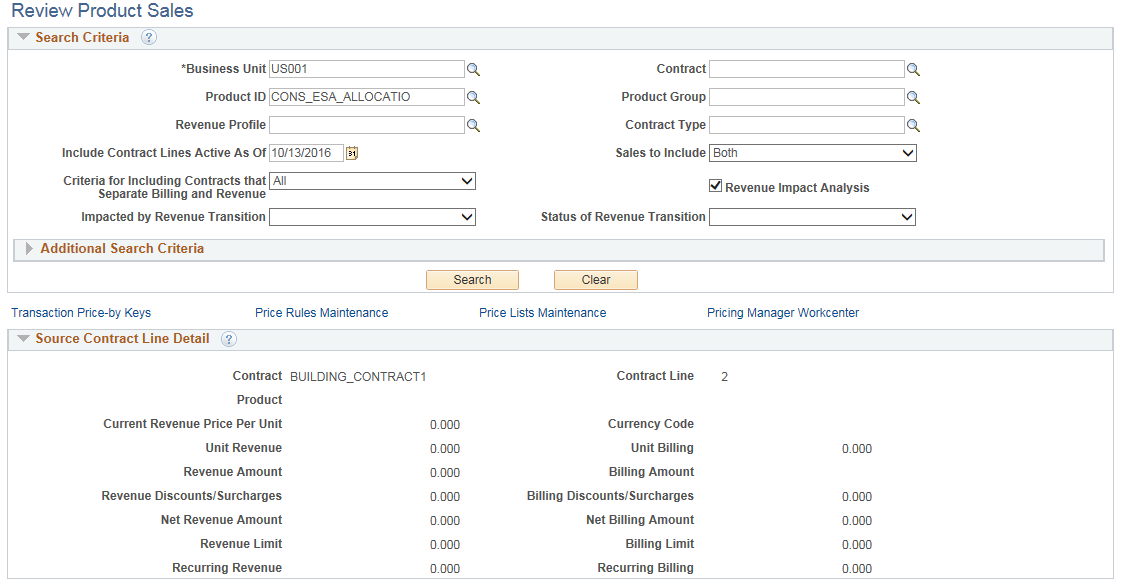The width and height of the screenshot is (1124, 588).
Task: Open the Price Rules Maintenance link
Action: coord(321,312)
